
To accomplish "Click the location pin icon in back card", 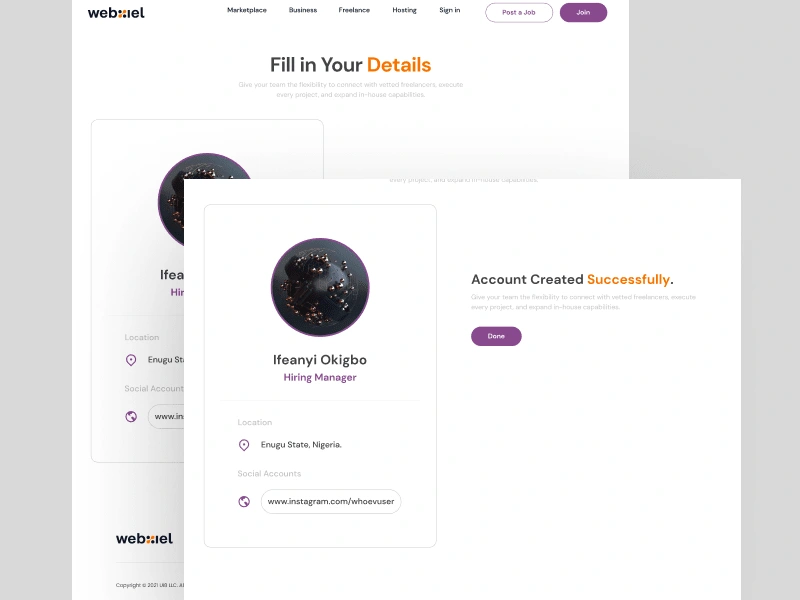I will click(131, 360).
